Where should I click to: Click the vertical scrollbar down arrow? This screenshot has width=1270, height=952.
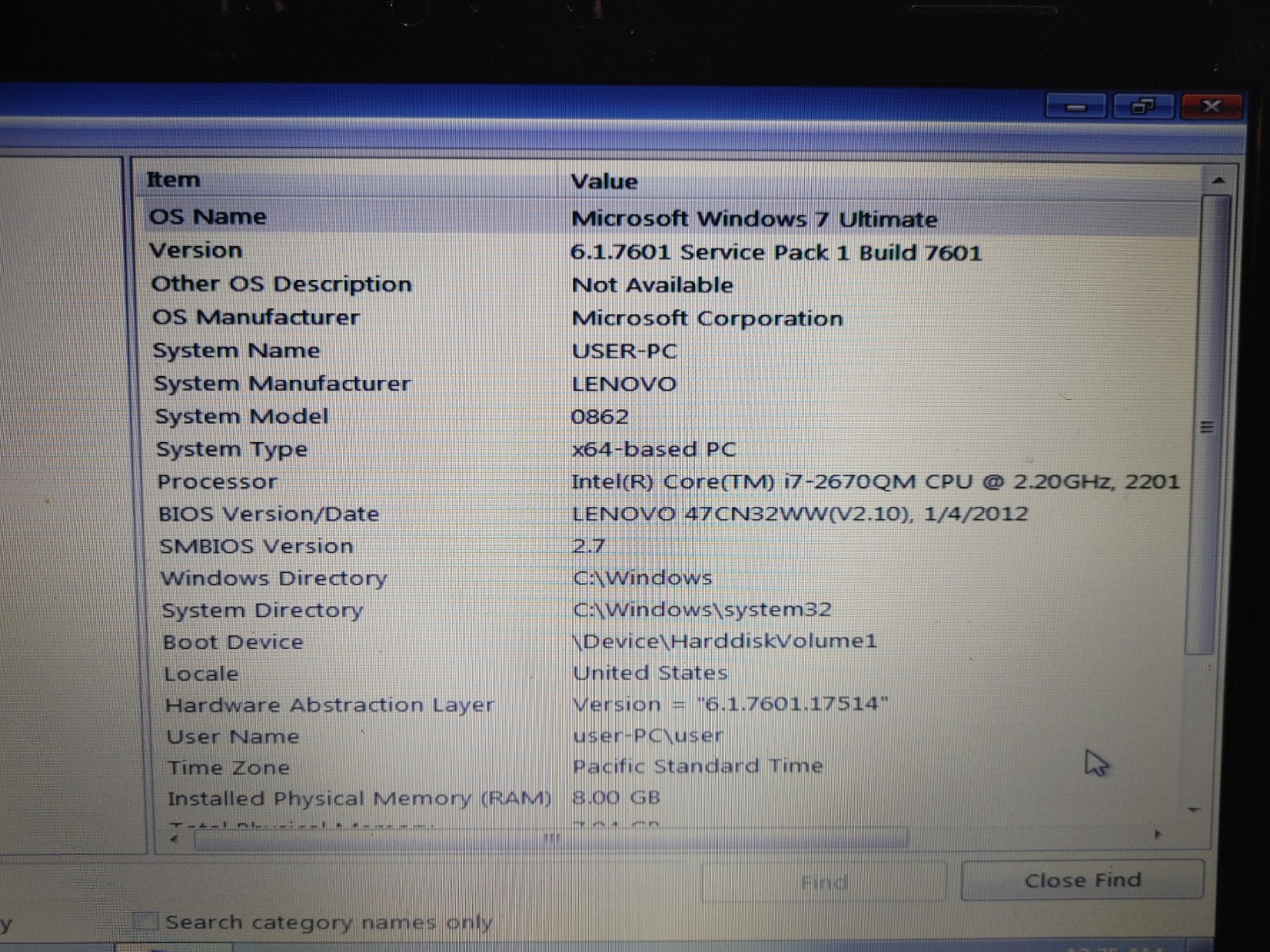click(x=1194, y=810)
